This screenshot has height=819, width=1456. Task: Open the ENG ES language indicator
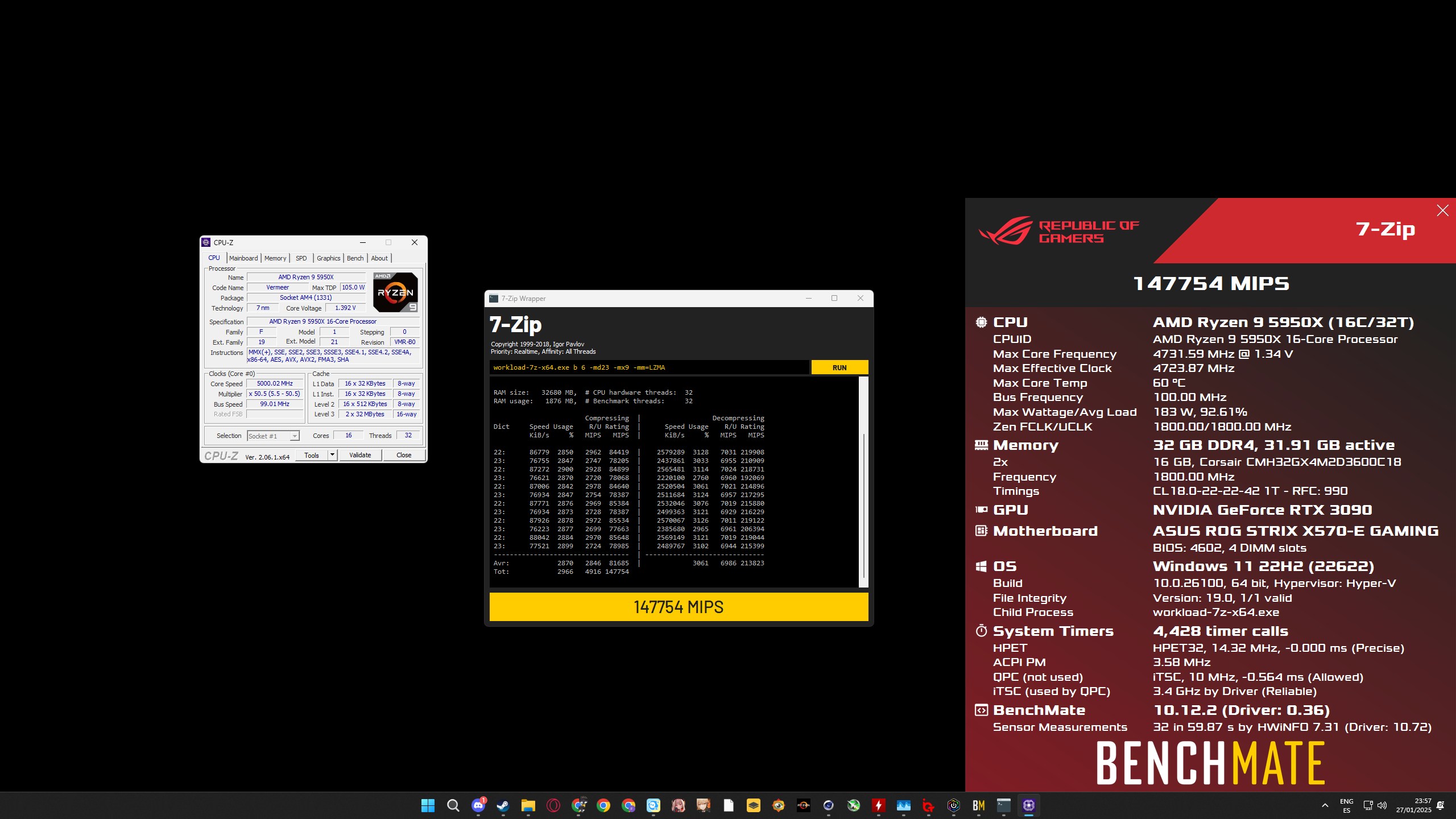point(1346,806)
